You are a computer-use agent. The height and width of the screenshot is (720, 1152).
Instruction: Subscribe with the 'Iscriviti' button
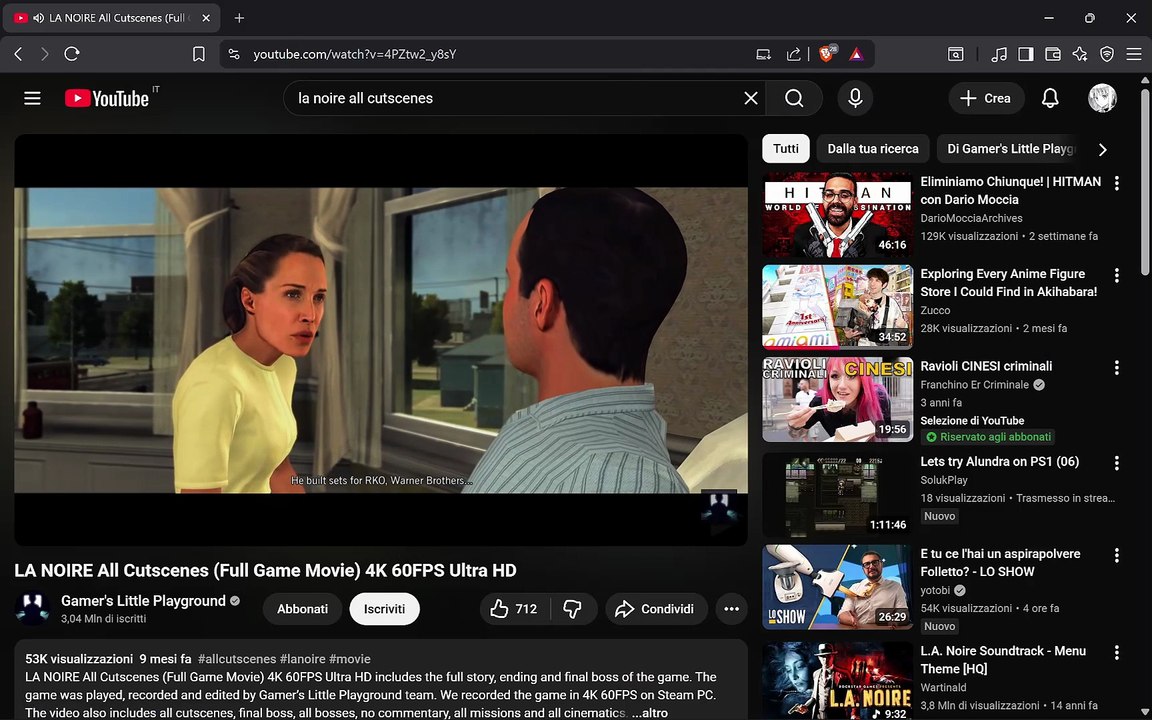point(384,609)
